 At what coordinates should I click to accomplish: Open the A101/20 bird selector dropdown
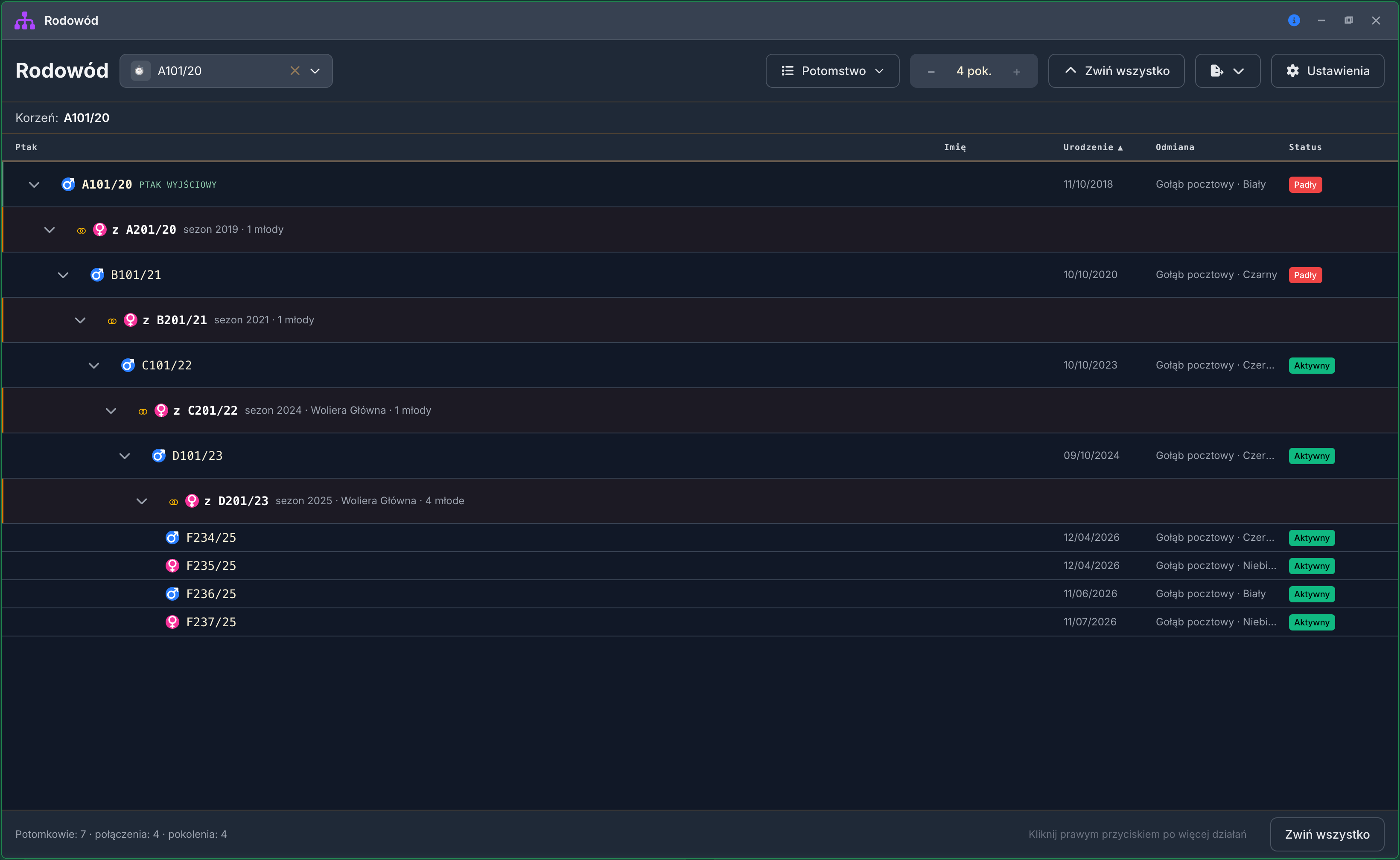point(315,70)
